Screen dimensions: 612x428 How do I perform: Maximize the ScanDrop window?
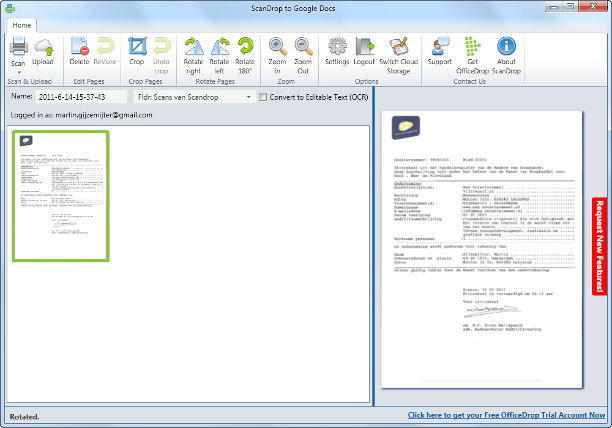pyautogui.click(x=571, y=7)
